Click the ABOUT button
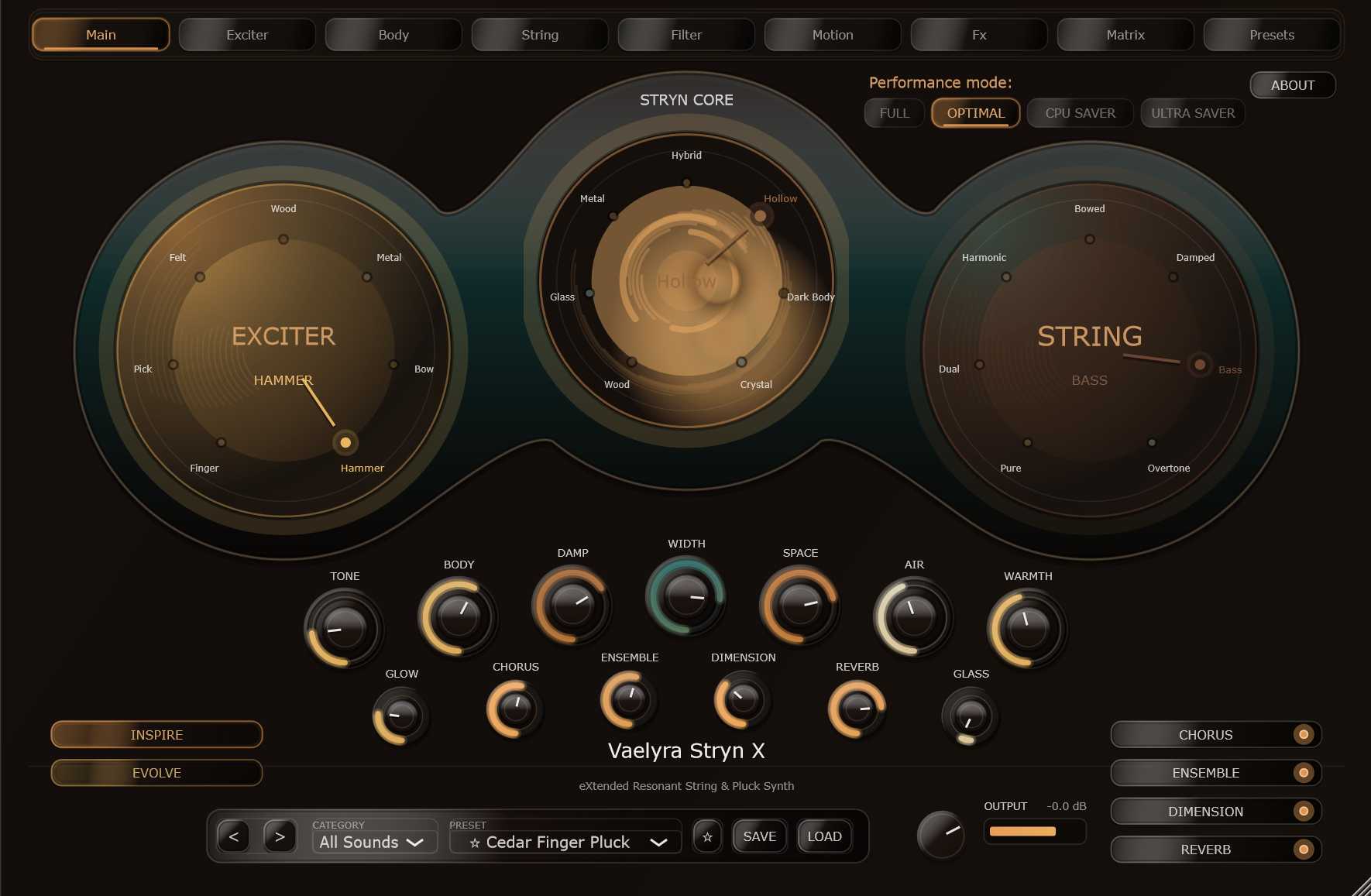 (x=1293, y=85)
